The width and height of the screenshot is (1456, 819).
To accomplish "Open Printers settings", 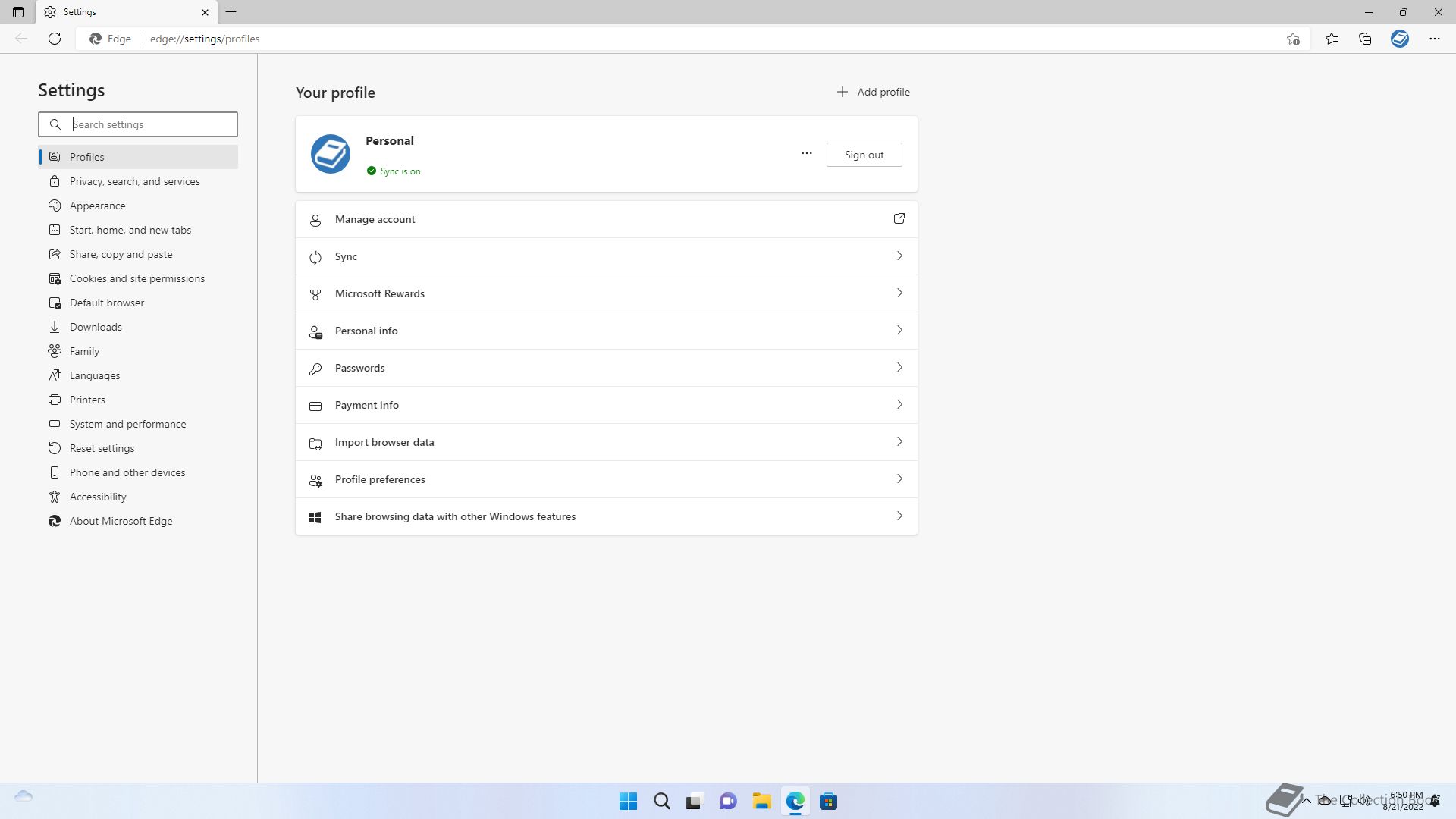I will click(x=138, y=400).
